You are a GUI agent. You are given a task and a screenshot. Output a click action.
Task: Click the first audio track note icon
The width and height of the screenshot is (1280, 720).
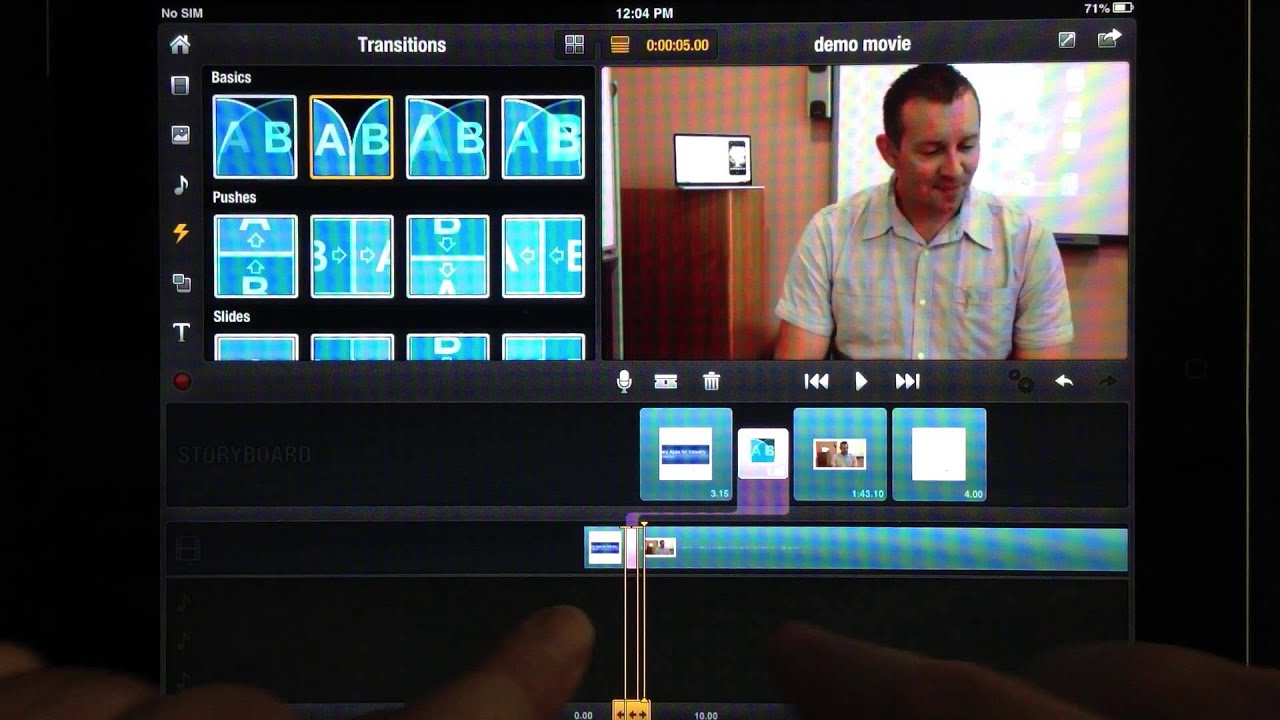(x=184, y=602)
